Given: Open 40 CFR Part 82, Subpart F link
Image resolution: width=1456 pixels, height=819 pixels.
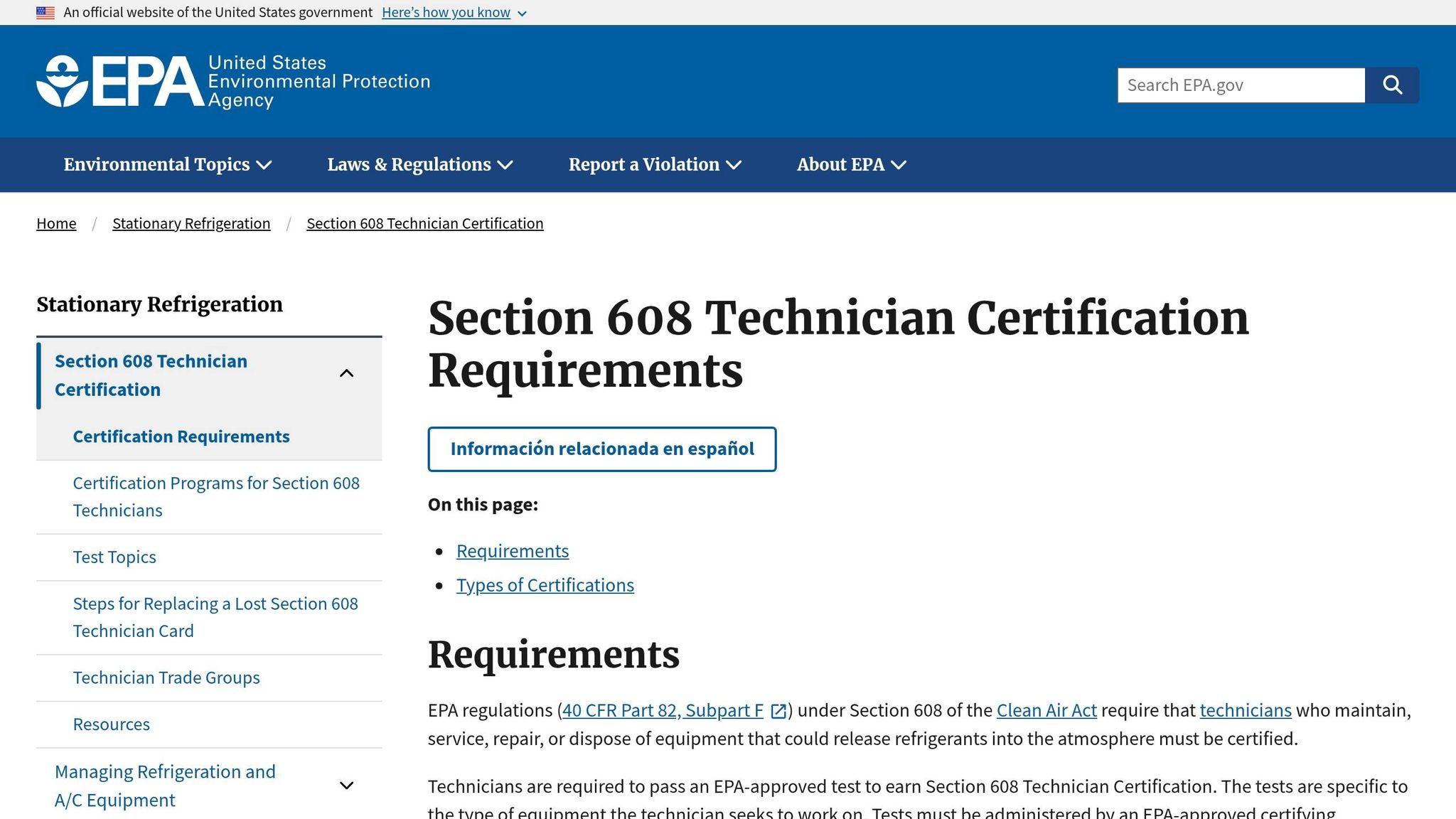Looking at the screenshot, I should pos(663,710).
